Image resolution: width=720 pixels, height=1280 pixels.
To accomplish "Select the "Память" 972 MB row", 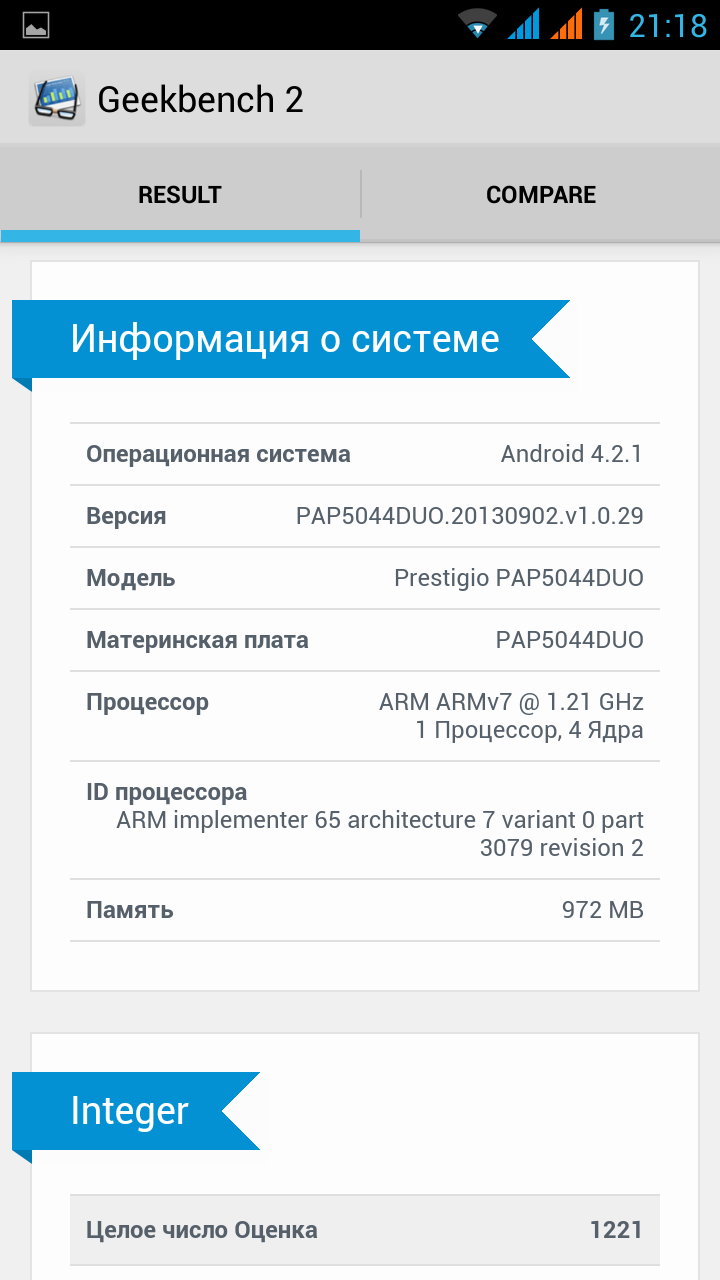I will (x=365, y=910).
